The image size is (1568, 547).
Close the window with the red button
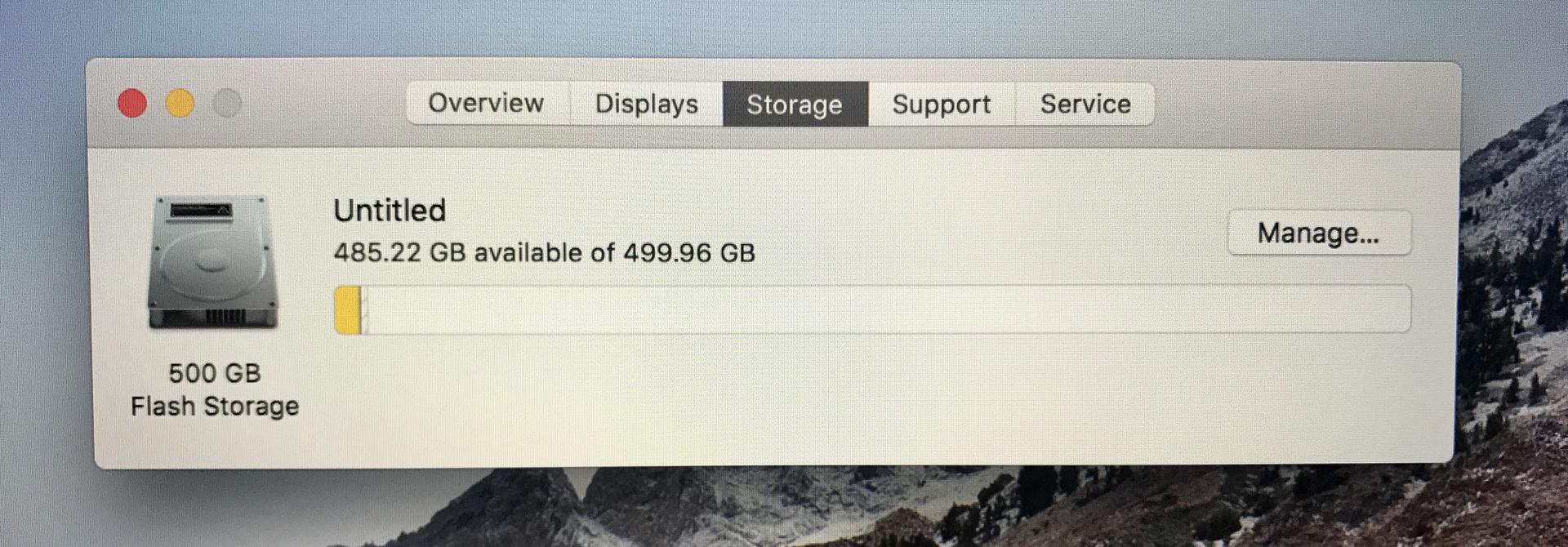132,104
